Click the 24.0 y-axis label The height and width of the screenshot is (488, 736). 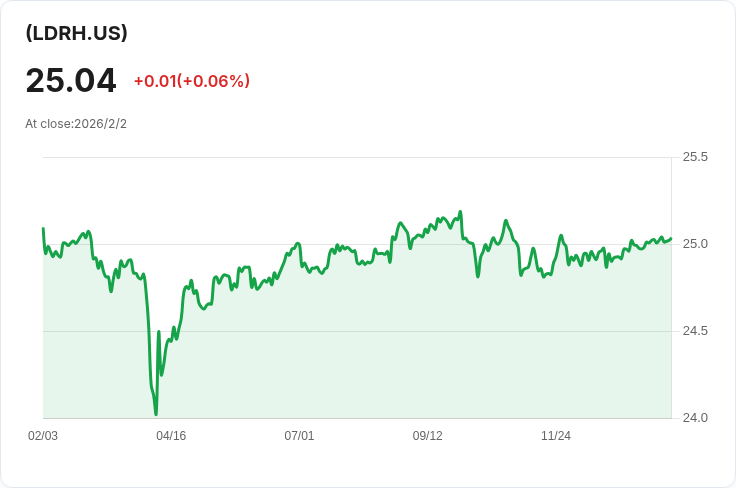pos(695,417)
